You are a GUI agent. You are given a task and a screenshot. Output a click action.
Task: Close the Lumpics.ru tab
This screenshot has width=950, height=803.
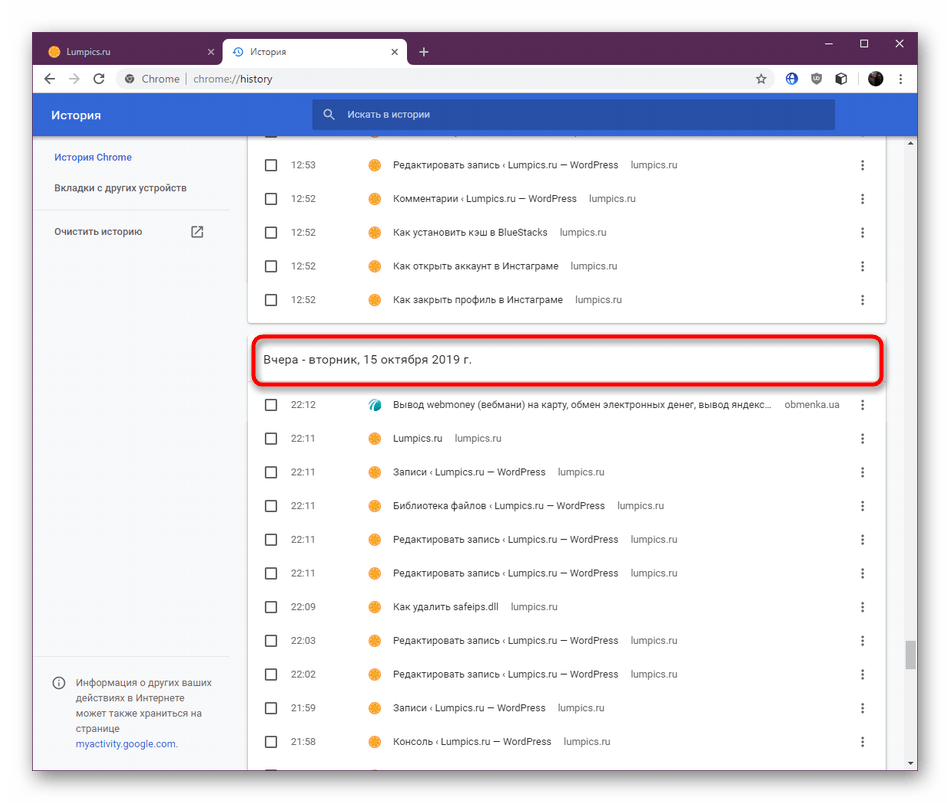[x=211, y=52]
